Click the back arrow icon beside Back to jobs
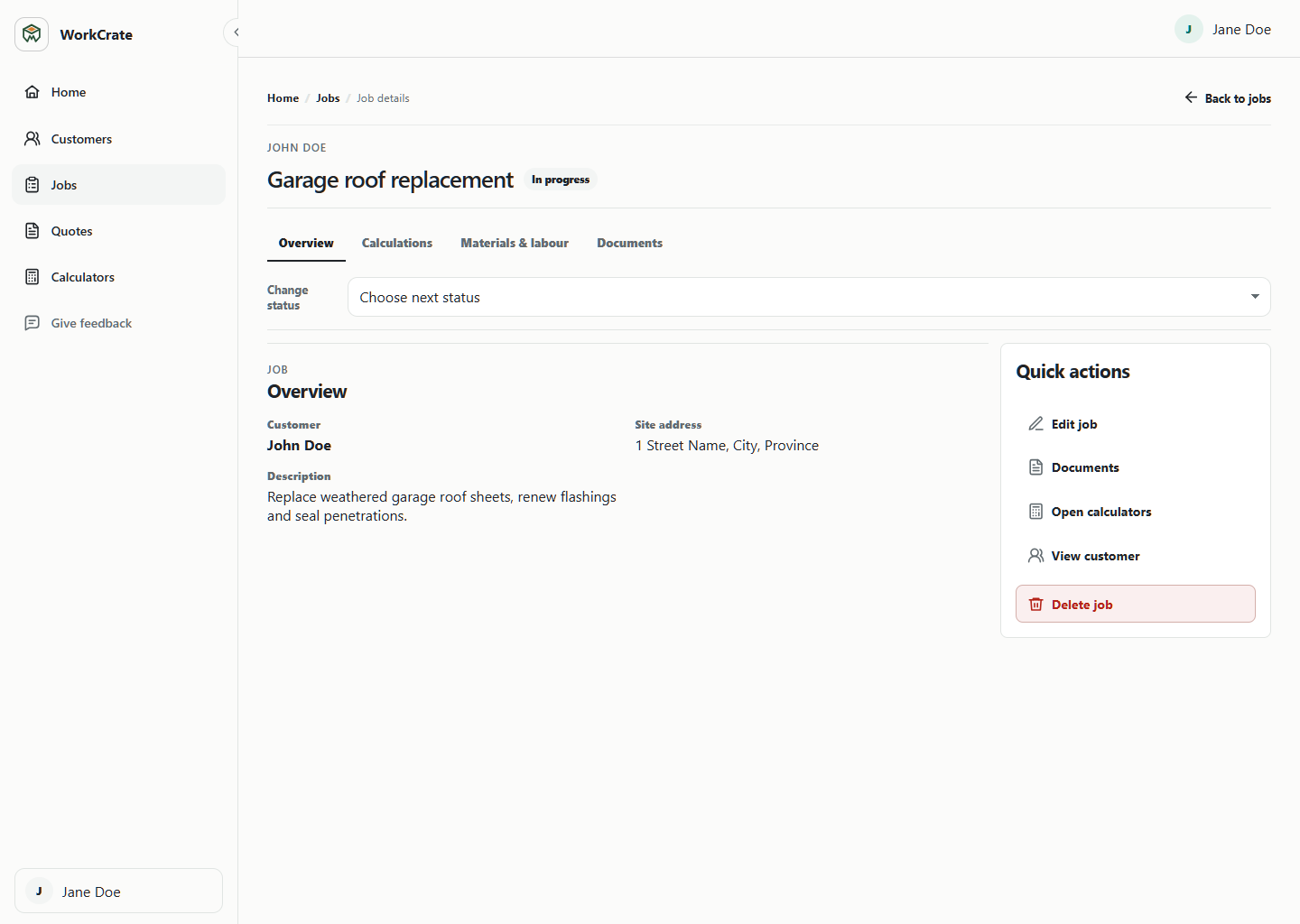 (x=1191, y=97)
